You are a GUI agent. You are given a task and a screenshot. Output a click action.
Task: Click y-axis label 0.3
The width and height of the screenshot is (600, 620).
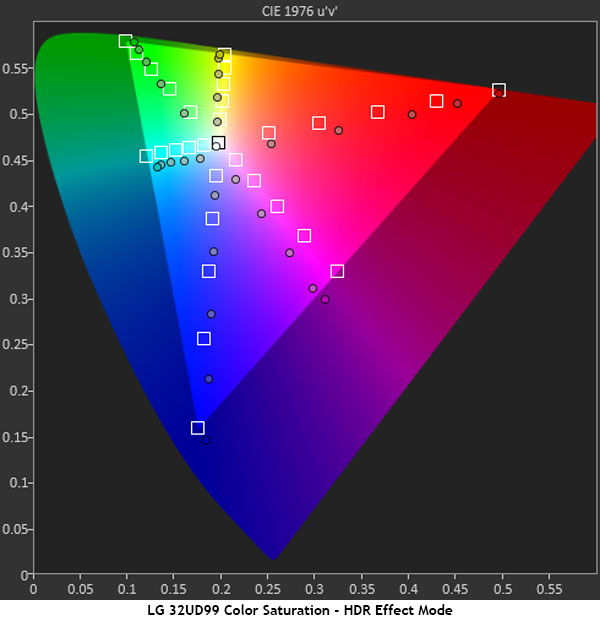[x=19, y=299]
